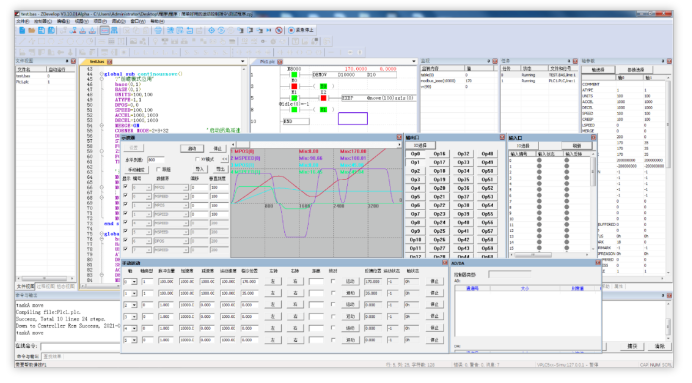The height and width of the screenshot is (383, 692).
Task: Click the red forbidden circle toolbar icon
Action: 279,30
